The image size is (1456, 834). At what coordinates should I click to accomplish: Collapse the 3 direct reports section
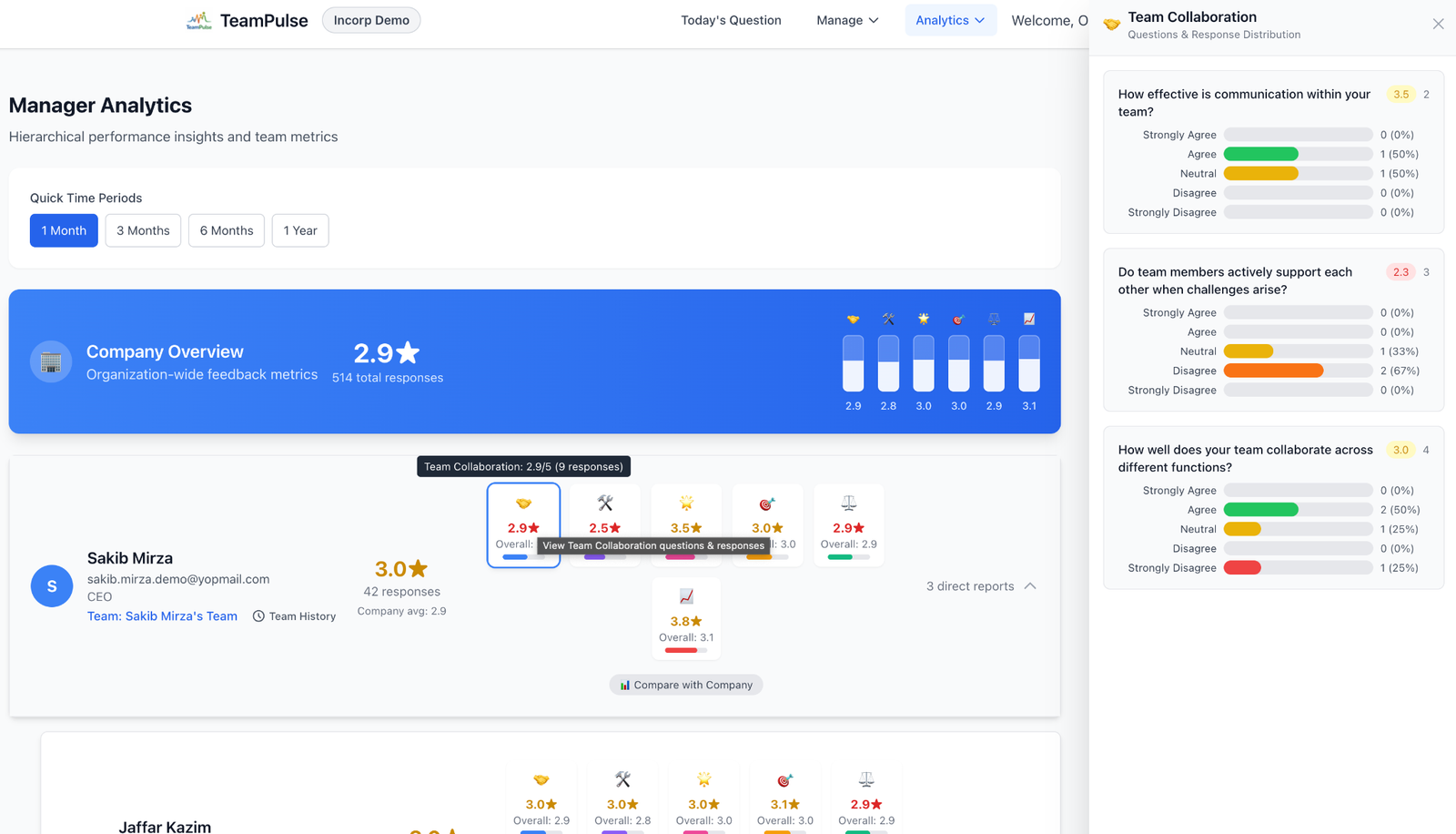[x=981, y=586]
